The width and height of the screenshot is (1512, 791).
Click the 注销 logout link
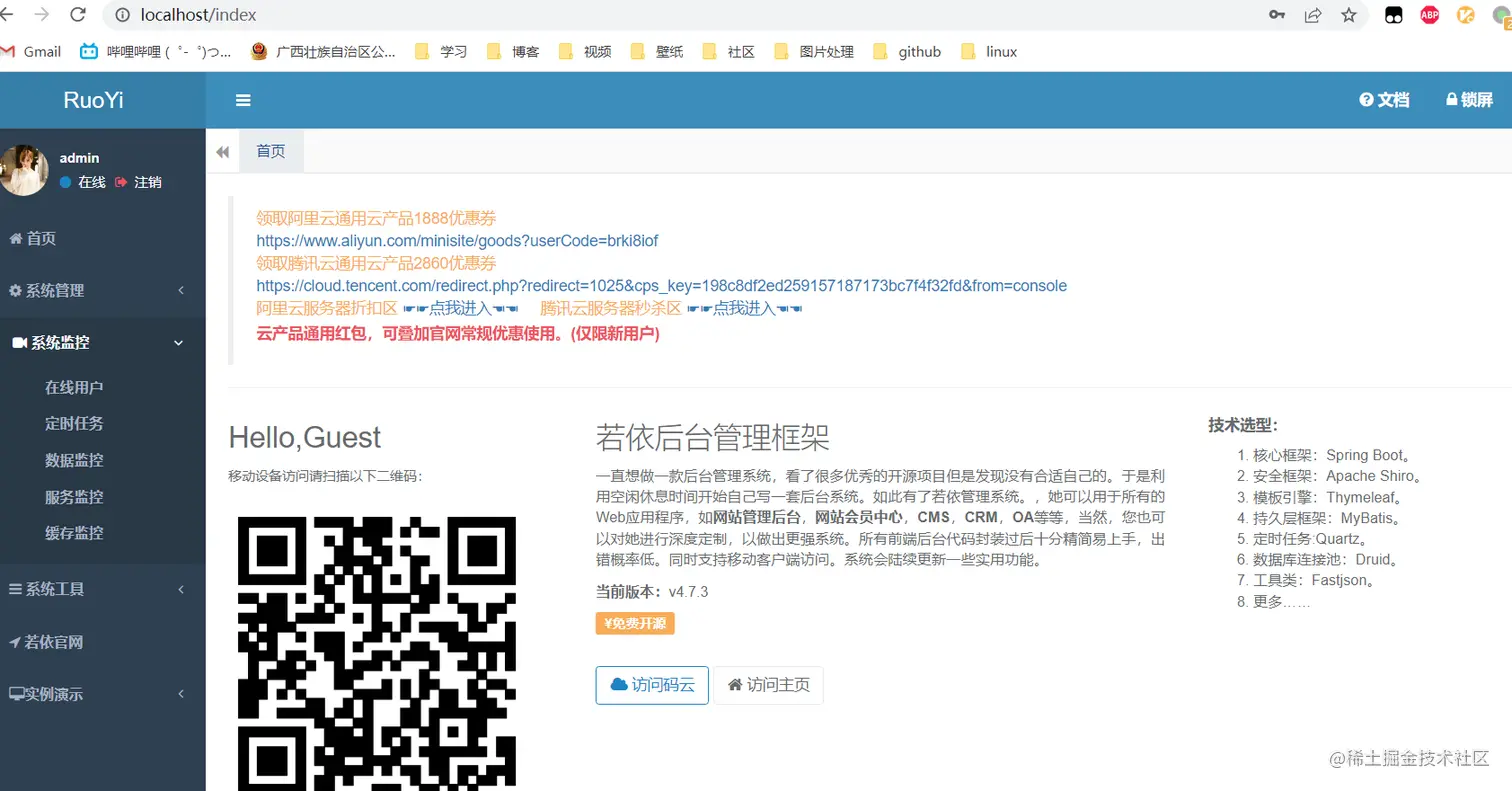coord(139,182)
